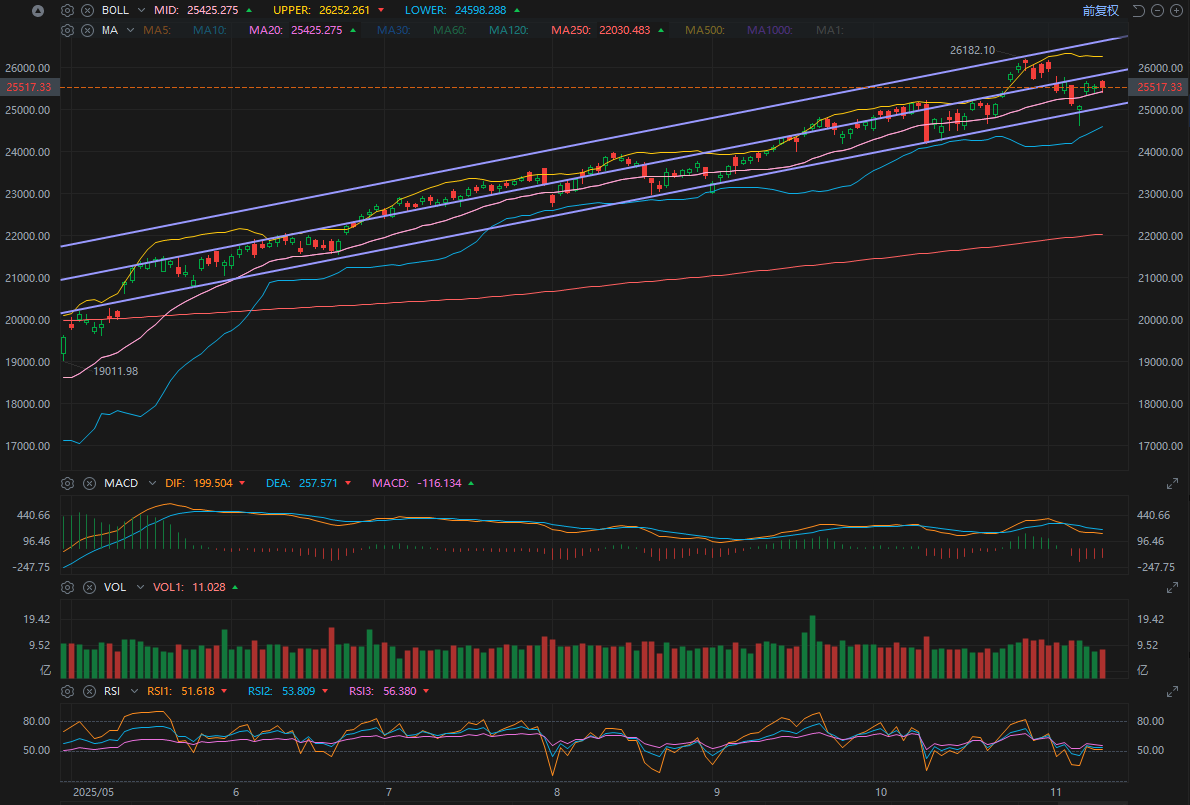Maximize the RSI panel
The width and height of the screenshot is (1190, 805).
pos(1172,691)
